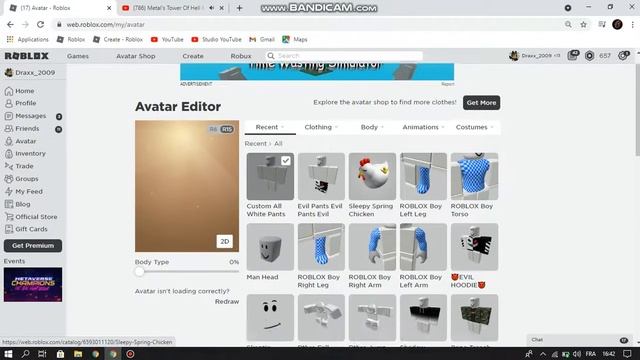The width and height of the screenshot is (640, 360).
Task: Expand the Clothing dropdown tab
Action: pos(321,127)
